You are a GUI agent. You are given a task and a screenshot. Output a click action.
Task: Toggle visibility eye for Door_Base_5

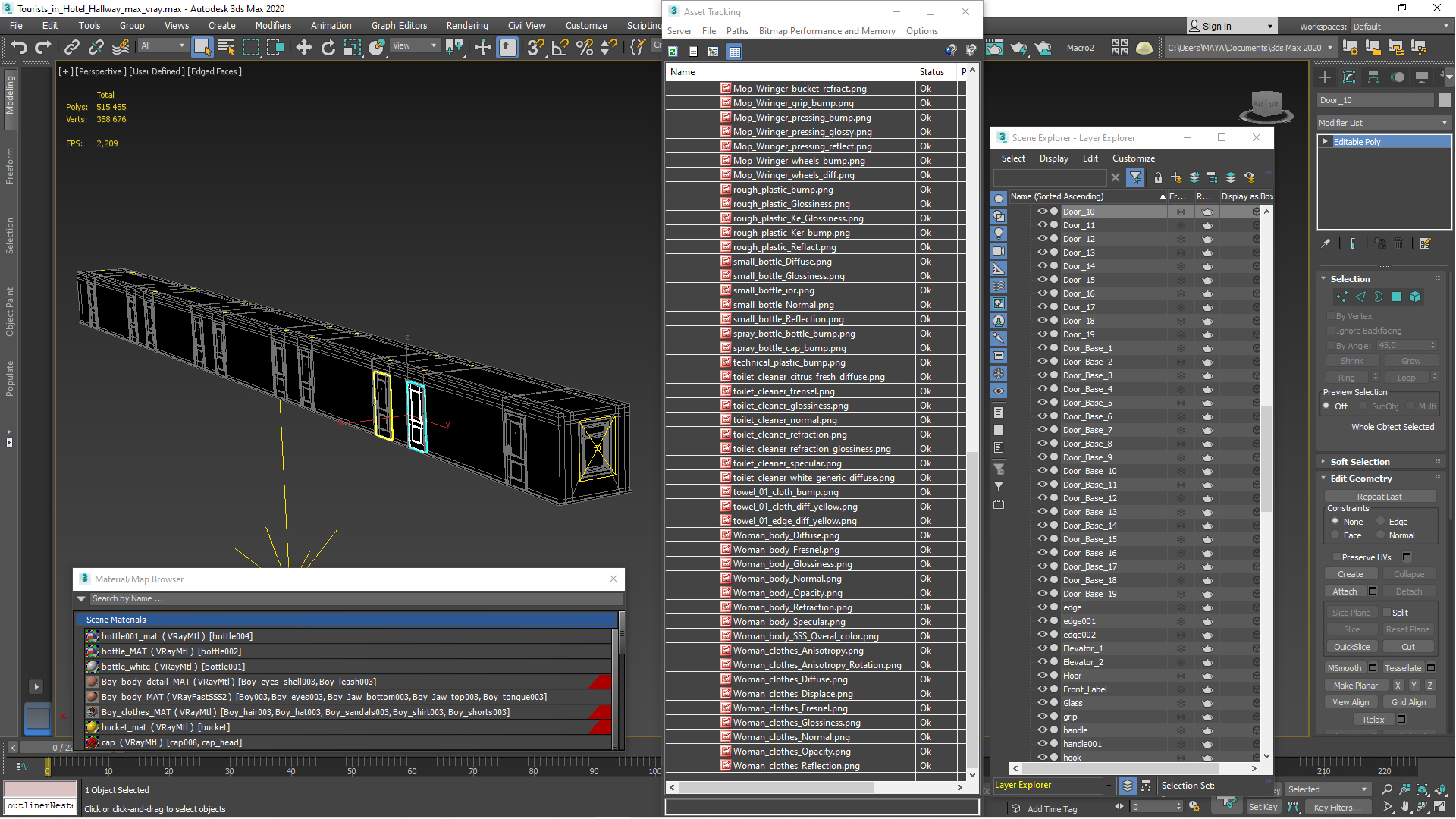coord(1043,403)
